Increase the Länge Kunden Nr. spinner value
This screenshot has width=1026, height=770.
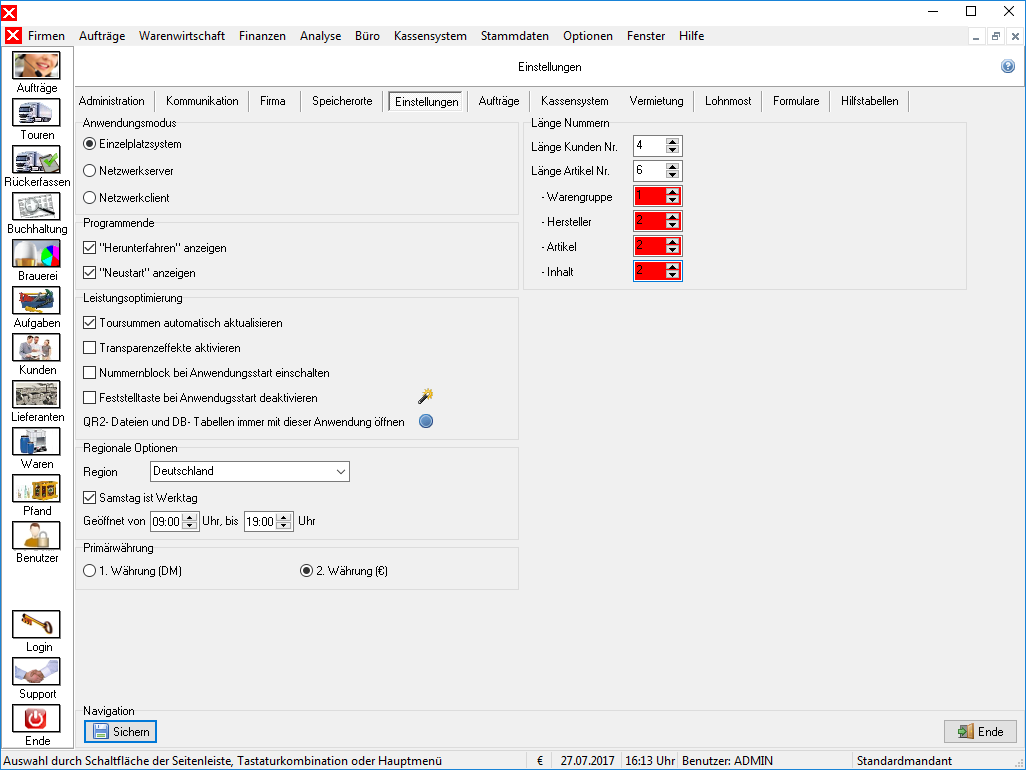point(672,142)
